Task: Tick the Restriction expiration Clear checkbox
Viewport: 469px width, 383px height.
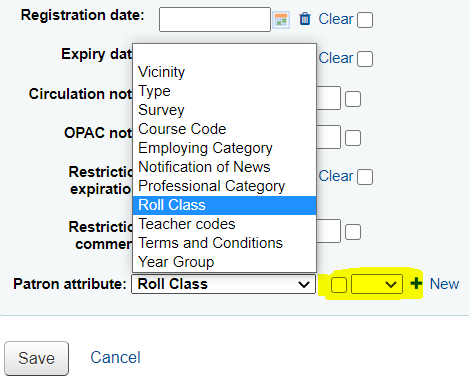Action: 365,177
